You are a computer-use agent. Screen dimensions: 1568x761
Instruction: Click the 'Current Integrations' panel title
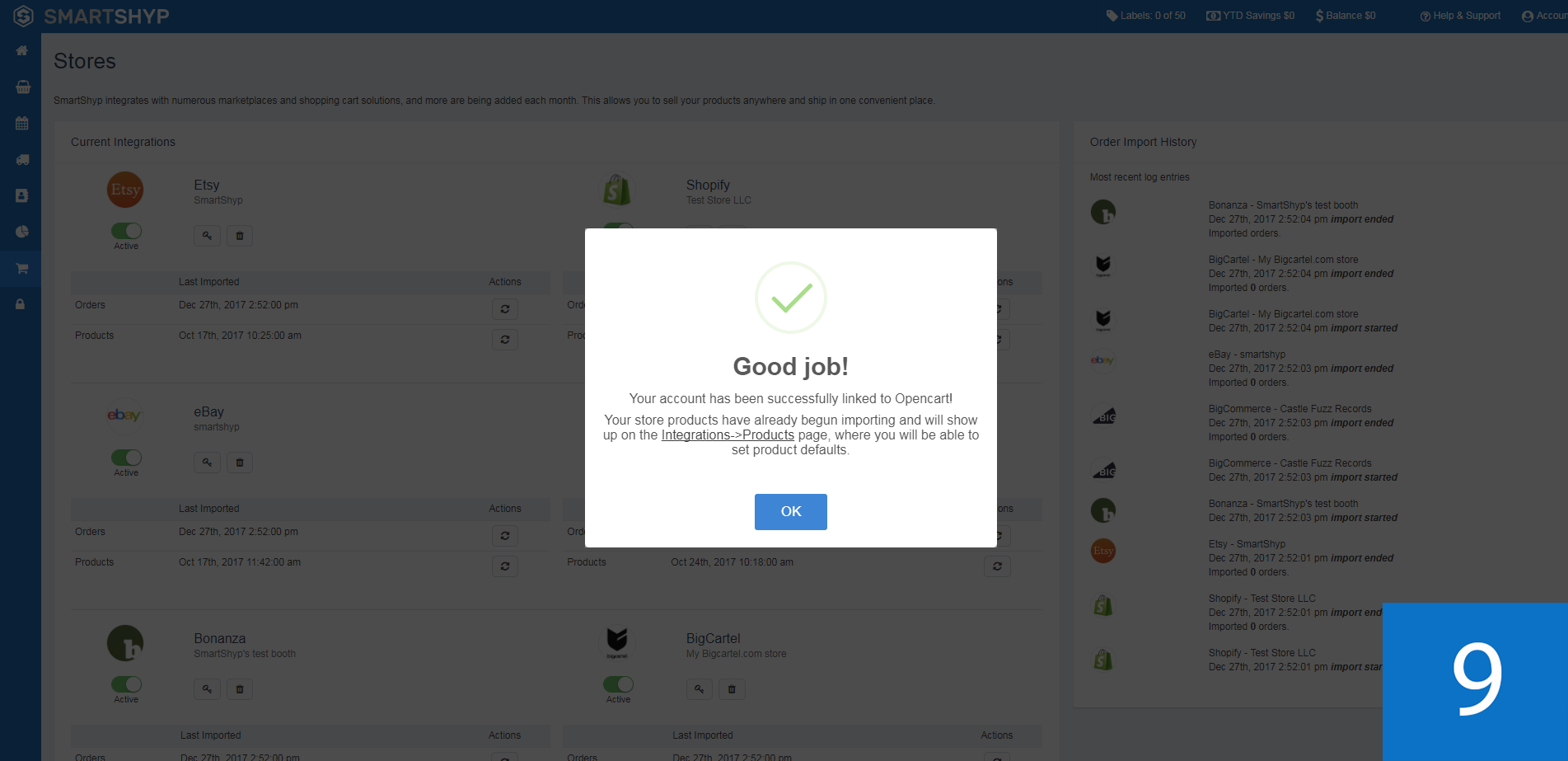(123, 142)
